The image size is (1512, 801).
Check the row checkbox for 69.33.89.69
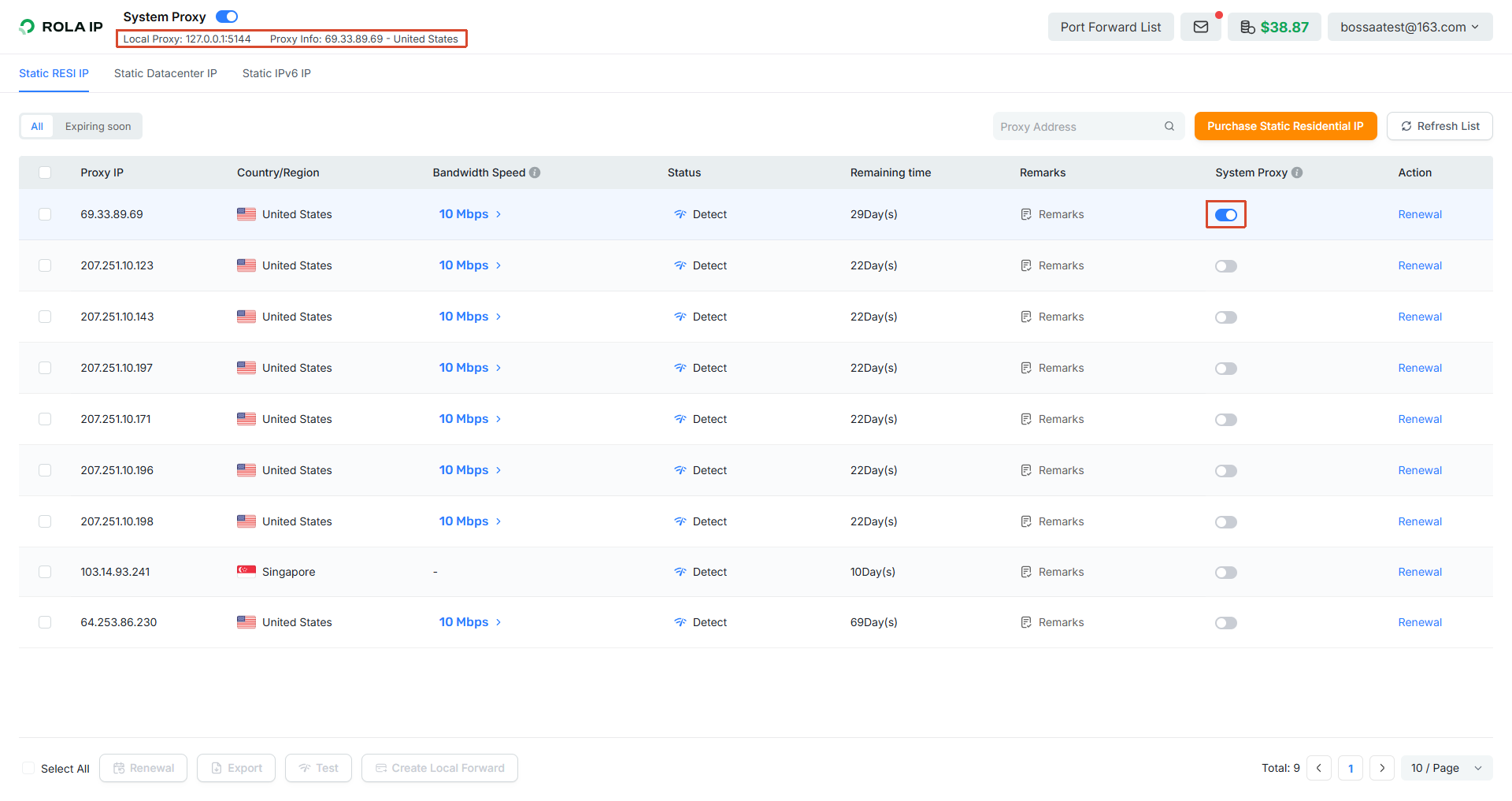45,214
